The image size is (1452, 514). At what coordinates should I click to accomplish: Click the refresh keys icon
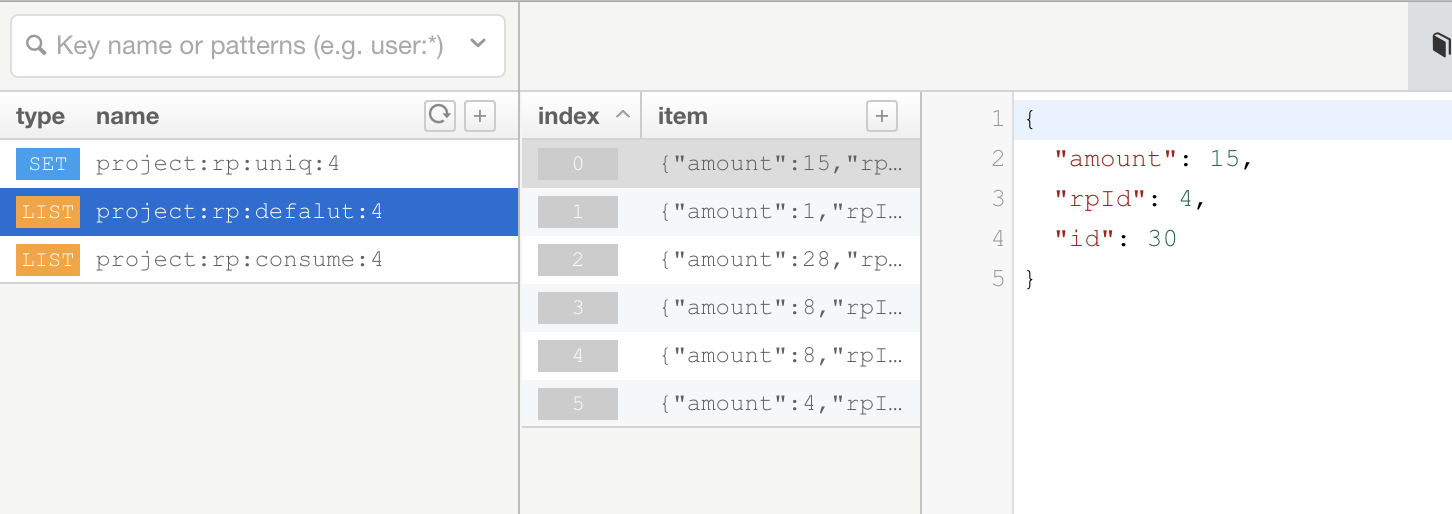point(440,116)
